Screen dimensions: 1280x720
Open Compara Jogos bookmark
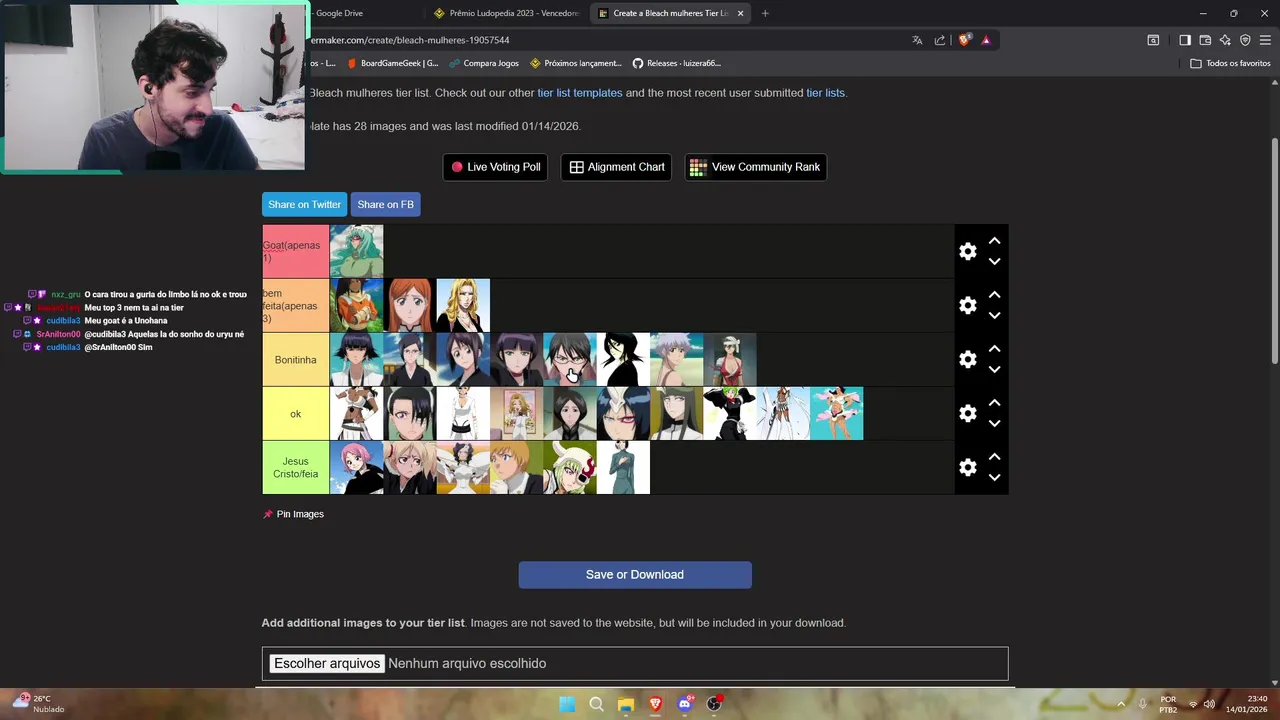pos(484,63)
